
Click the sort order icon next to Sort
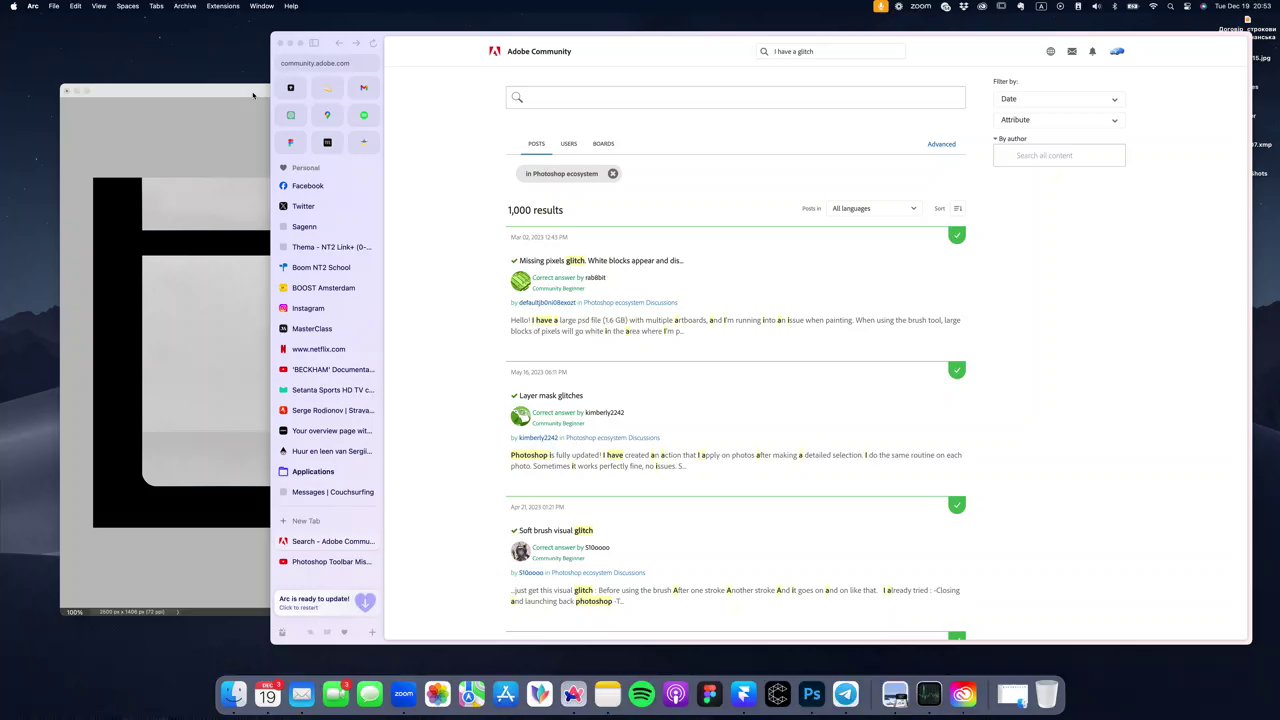pyautogui.click(x=957, y=208)
